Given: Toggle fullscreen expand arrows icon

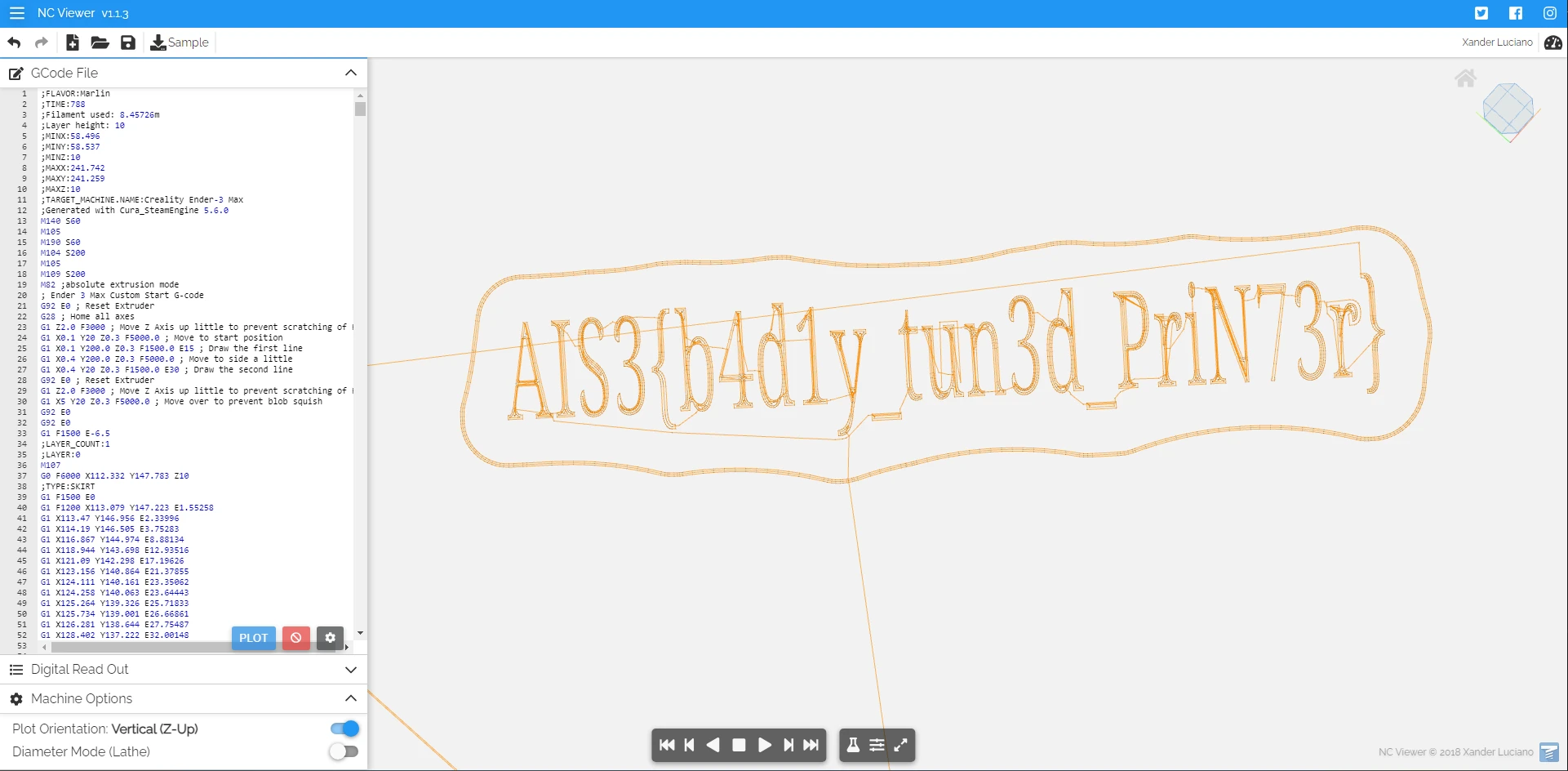Looking at the screenshot, I should click(901, 745).
